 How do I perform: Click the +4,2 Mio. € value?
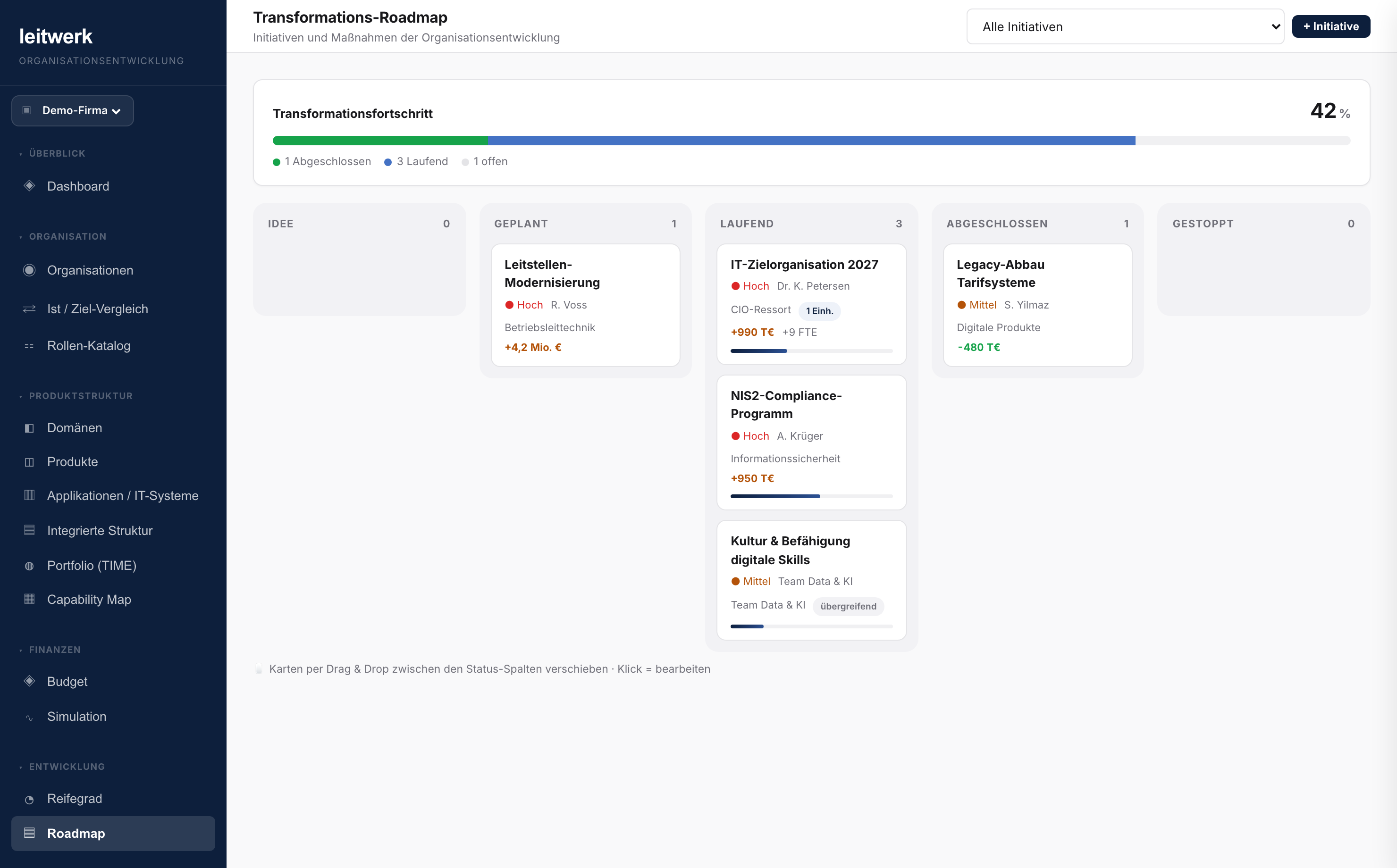point(533,347)
